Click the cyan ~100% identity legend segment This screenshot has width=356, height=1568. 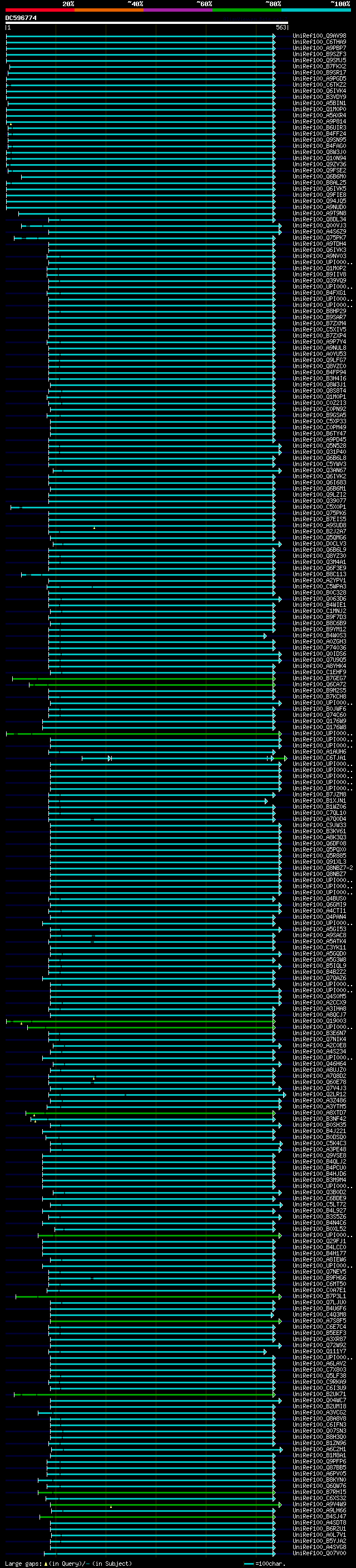pos(317,10)
